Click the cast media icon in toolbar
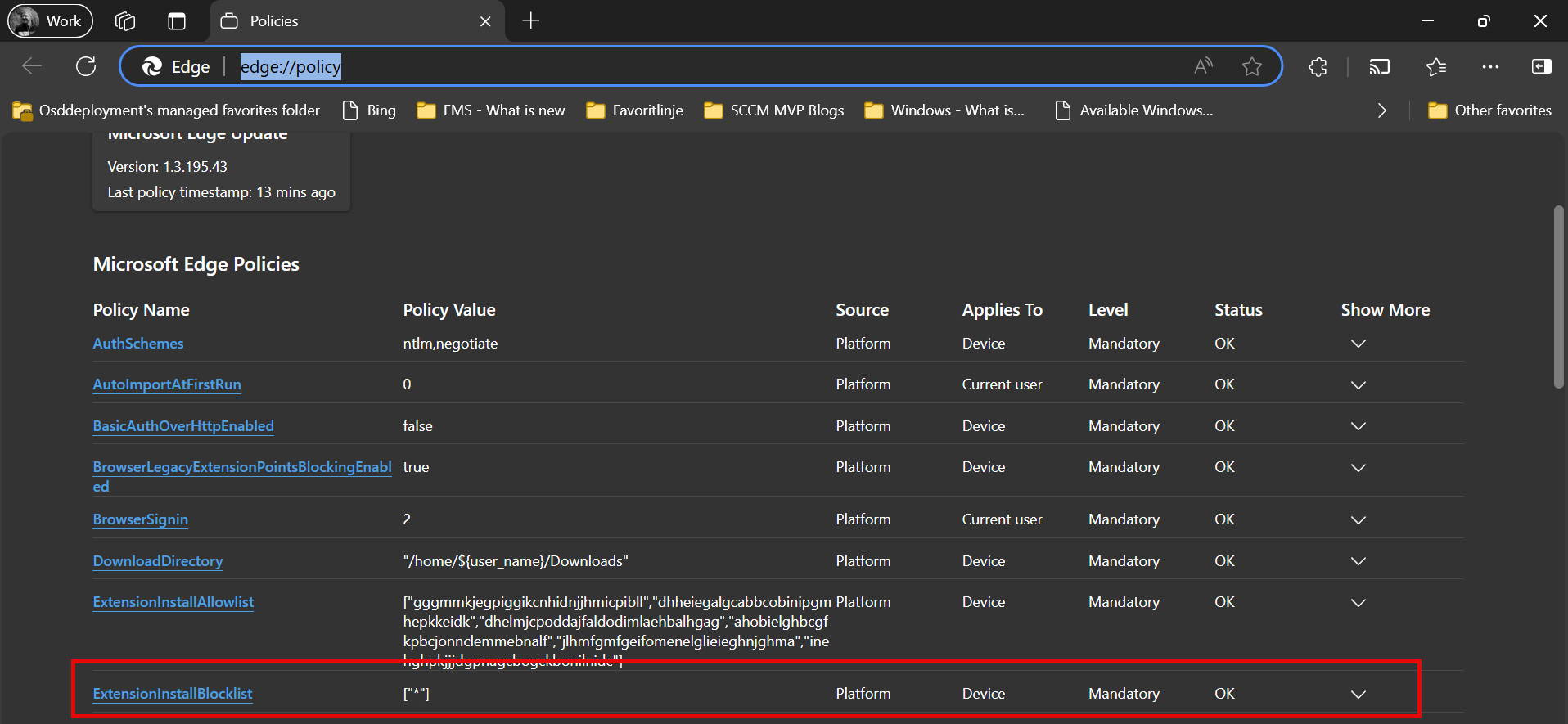The width and height of the screenshot is (1568, 724). (1379, 67)
